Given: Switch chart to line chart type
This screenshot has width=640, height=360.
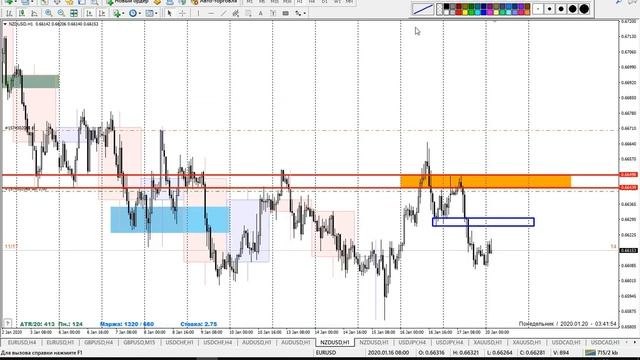Looking at the screenshot, I should (x=34, y=13).
